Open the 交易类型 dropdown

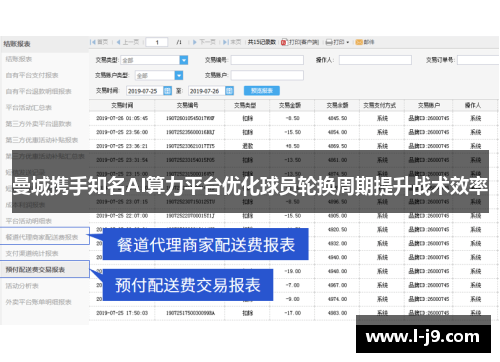(x=184, y=60)
